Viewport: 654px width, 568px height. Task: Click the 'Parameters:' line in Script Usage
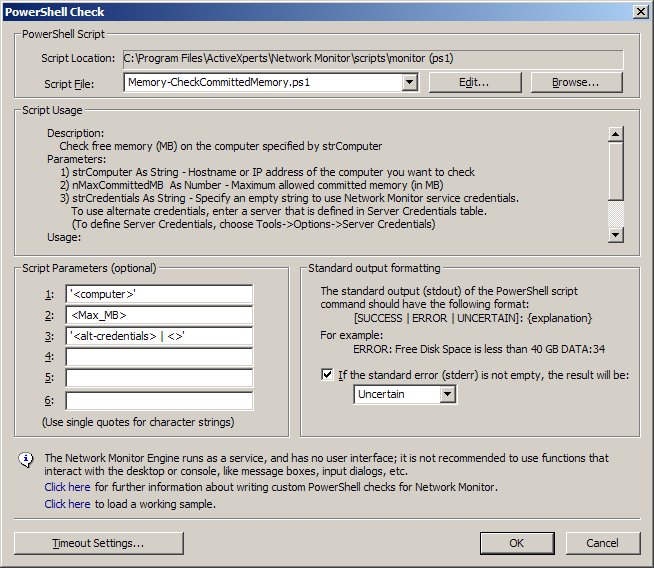(x=76, y=159)
